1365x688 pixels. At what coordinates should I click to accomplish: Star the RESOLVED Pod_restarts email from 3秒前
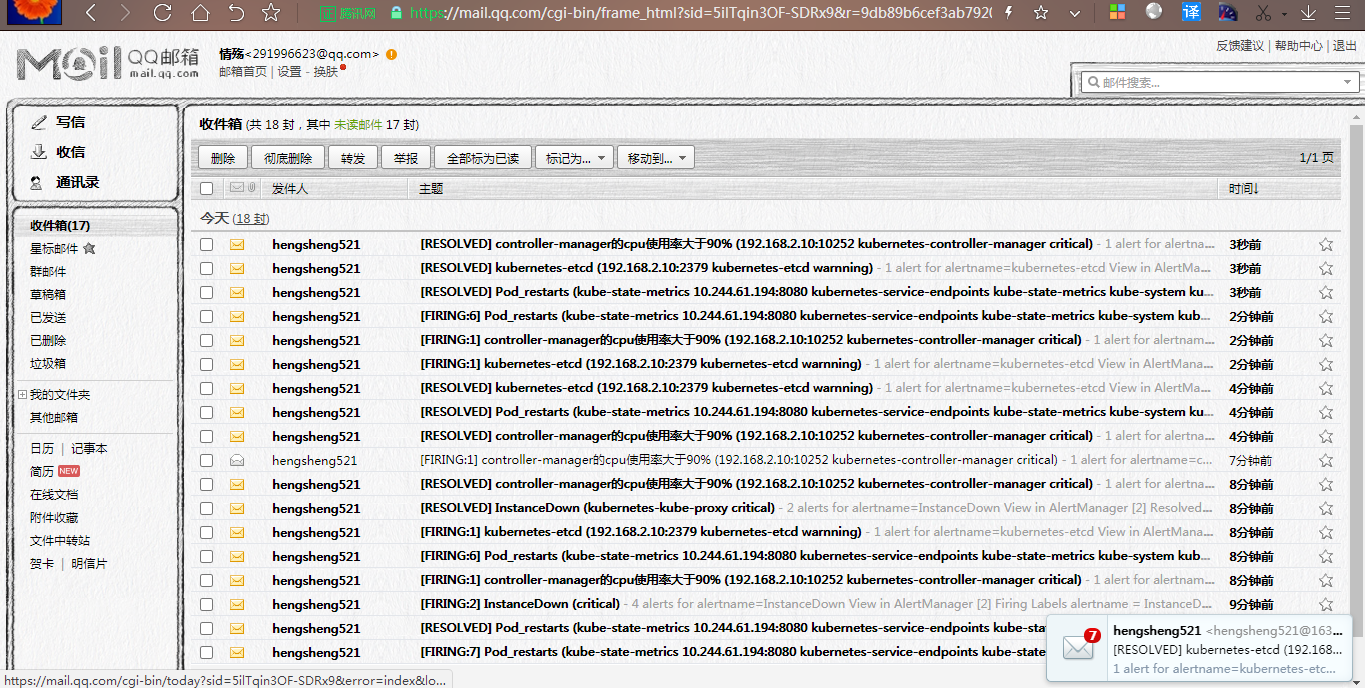(x=1326, y=292)
